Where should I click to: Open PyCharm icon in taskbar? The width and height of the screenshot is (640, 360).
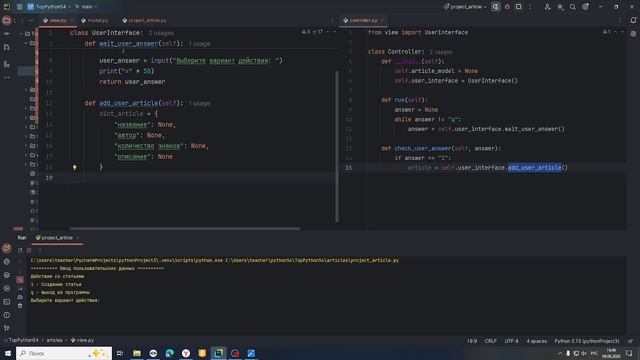pyautogui.click(x=218, y=353)
